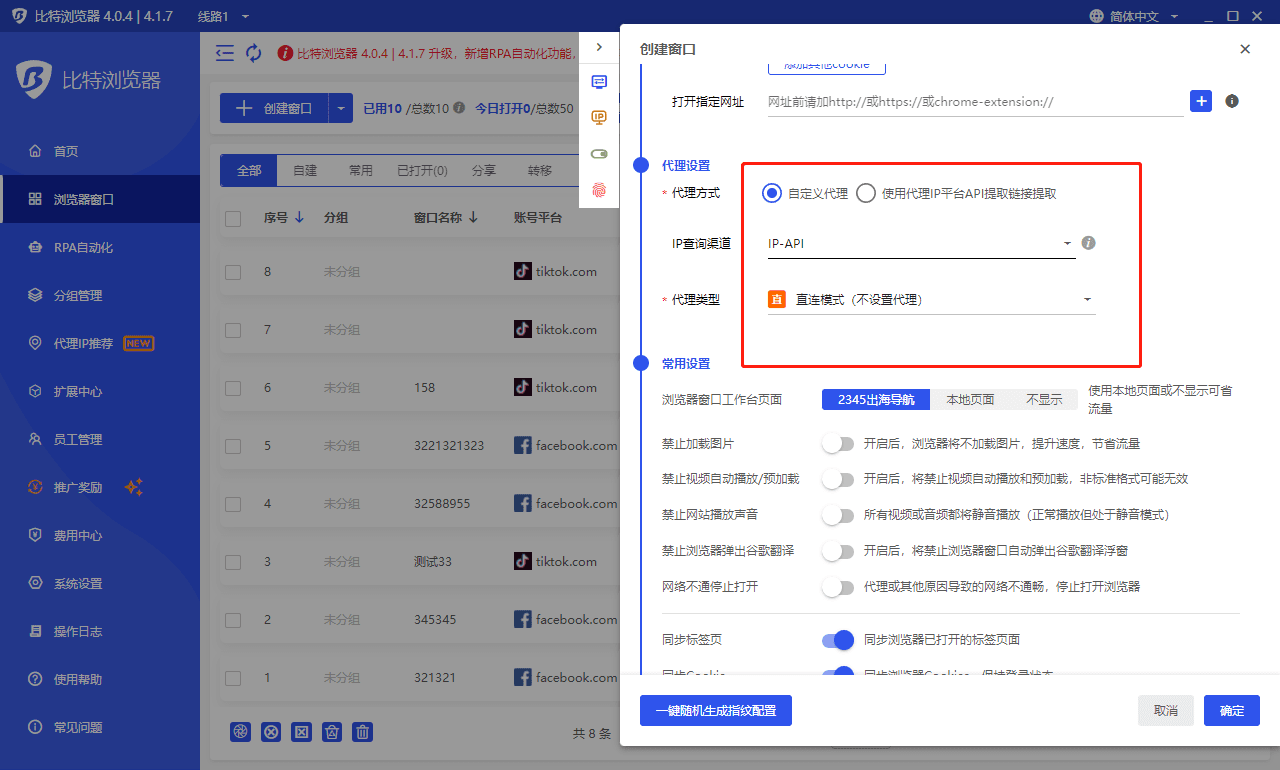Confirm the dialog with the 确定 button

click(1231, 710)
